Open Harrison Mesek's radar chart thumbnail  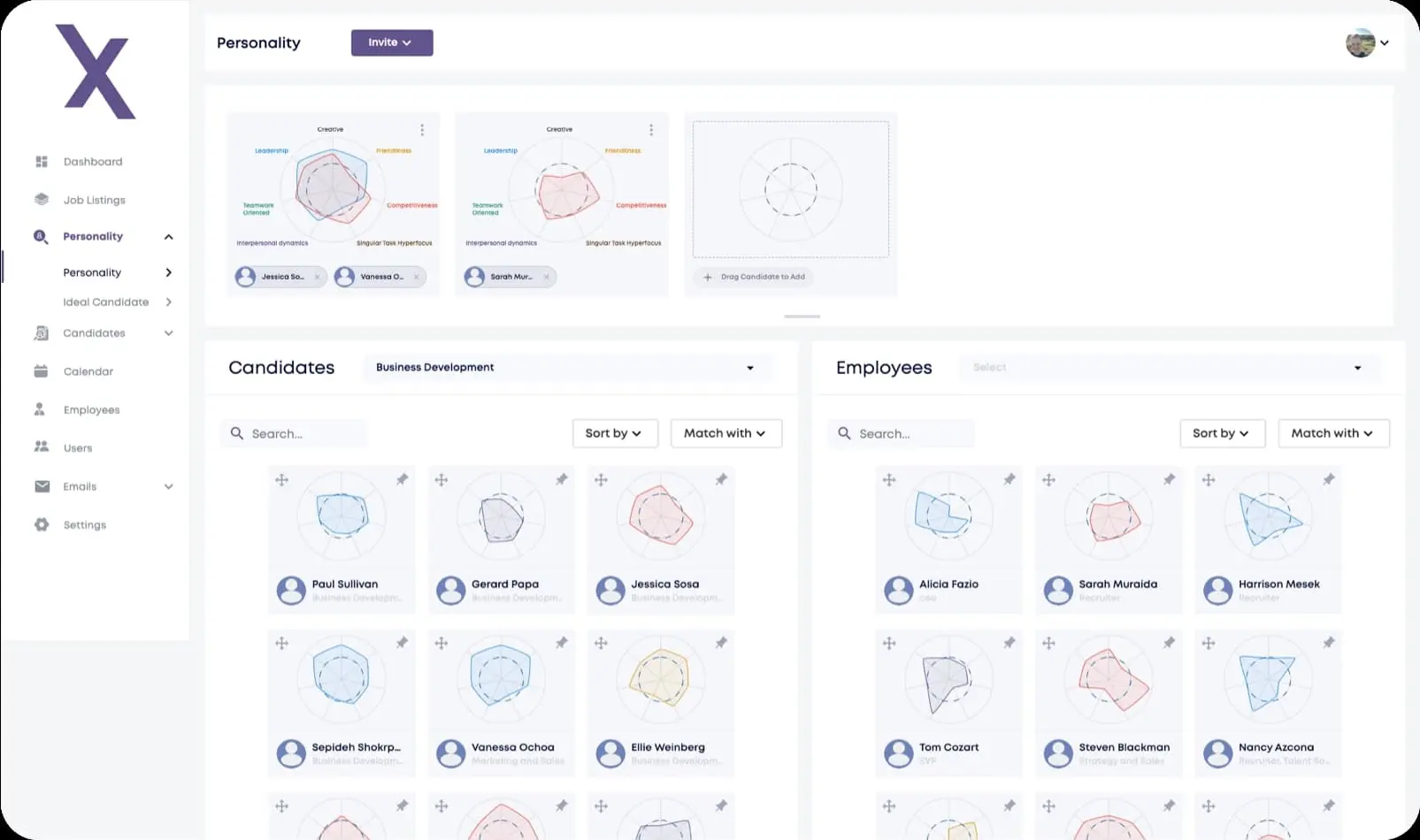point(1268,515)
